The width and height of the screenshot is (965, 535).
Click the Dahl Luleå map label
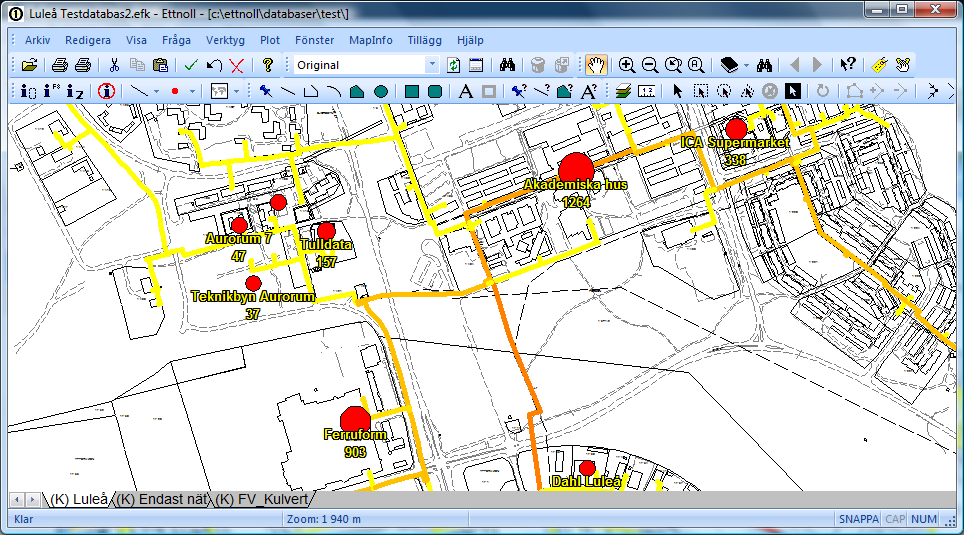587,481
